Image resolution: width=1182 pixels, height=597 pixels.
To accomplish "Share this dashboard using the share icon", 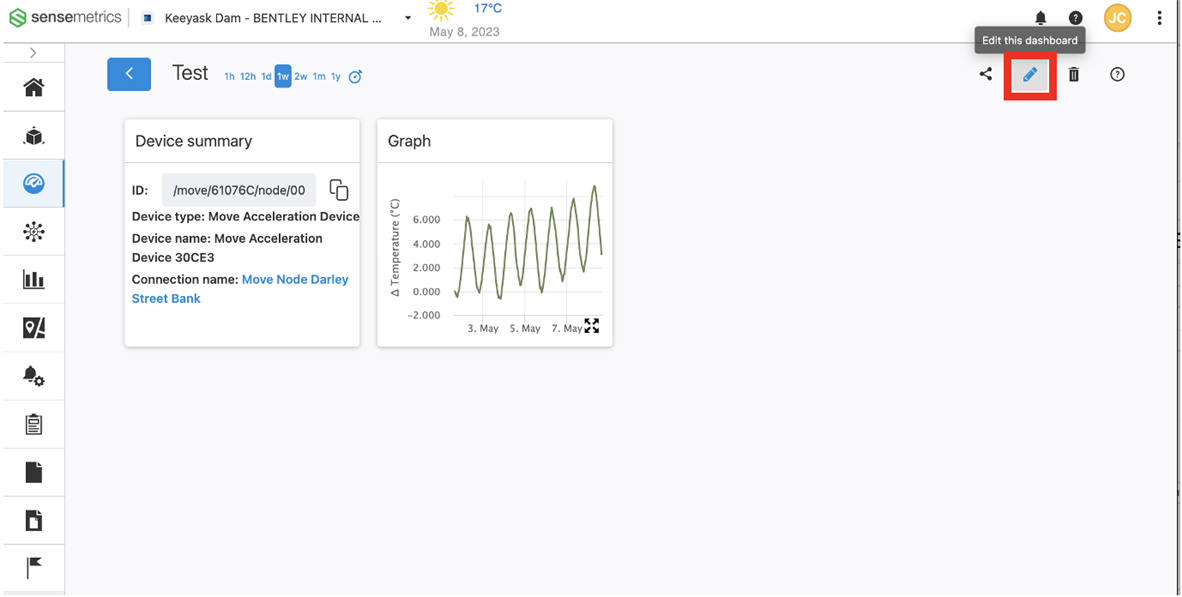I will pos(986,74).
